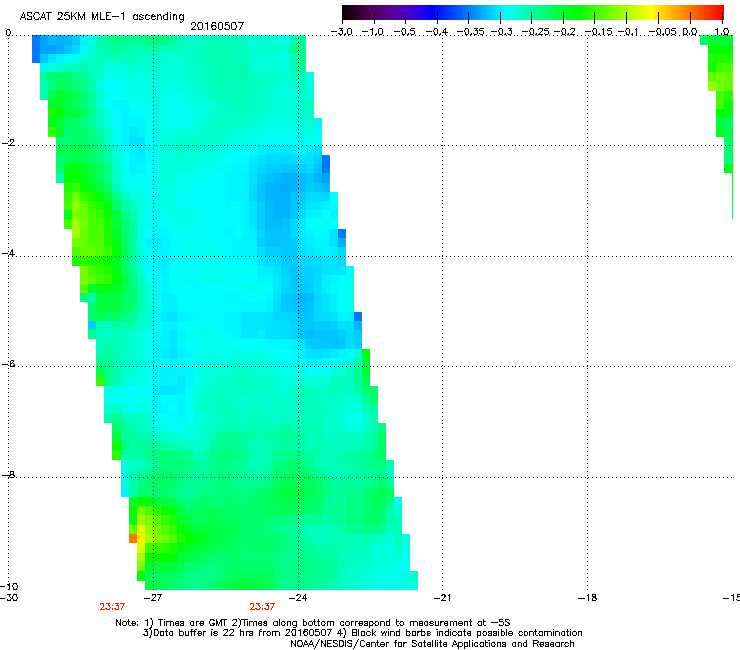The image size is (740, 650).
Task: Select the -0.15 color scale label
Action: [x=599, y=32]
